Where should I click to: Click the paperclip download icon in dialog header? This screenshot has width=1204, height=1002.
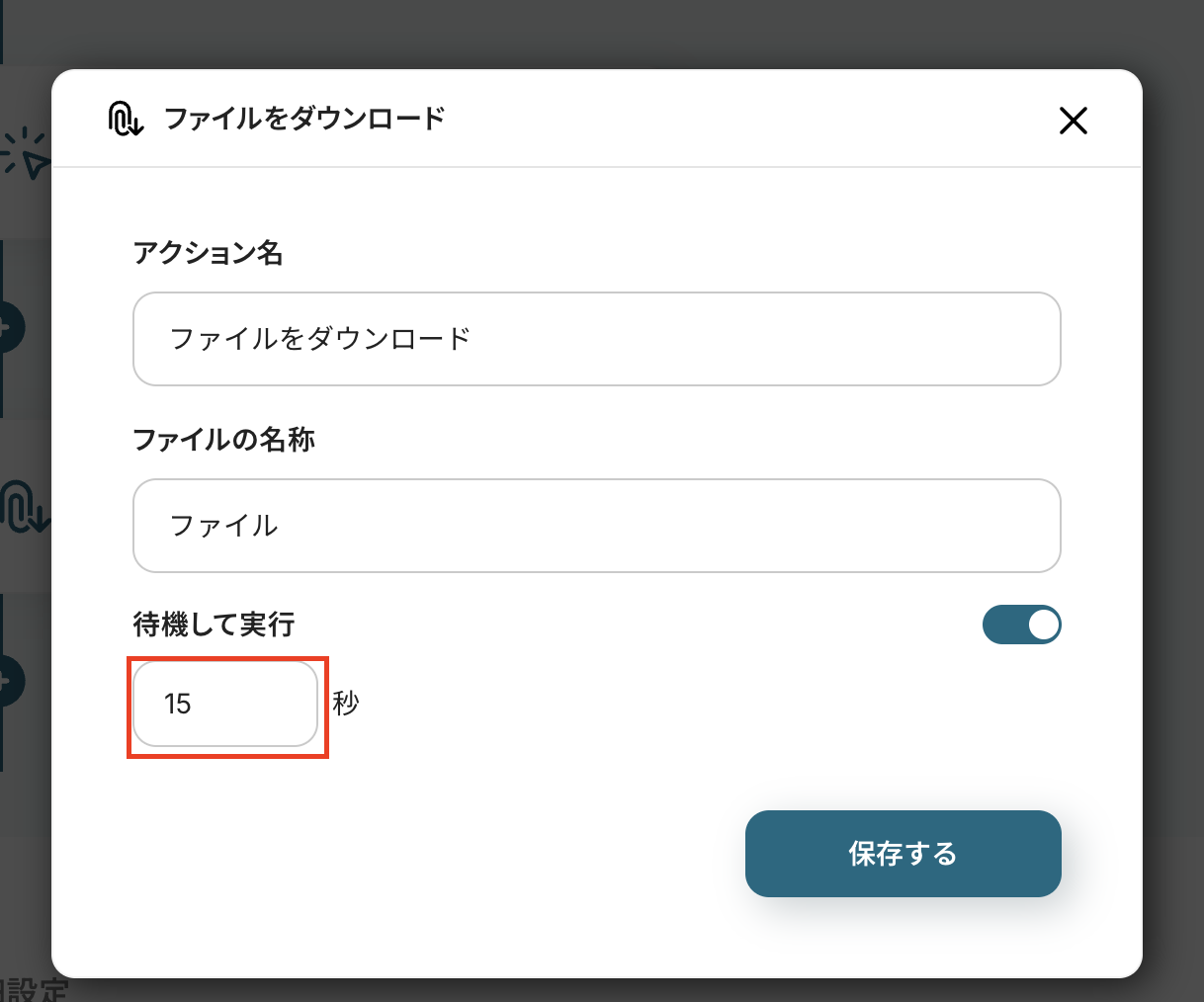[x=126, y=120]
